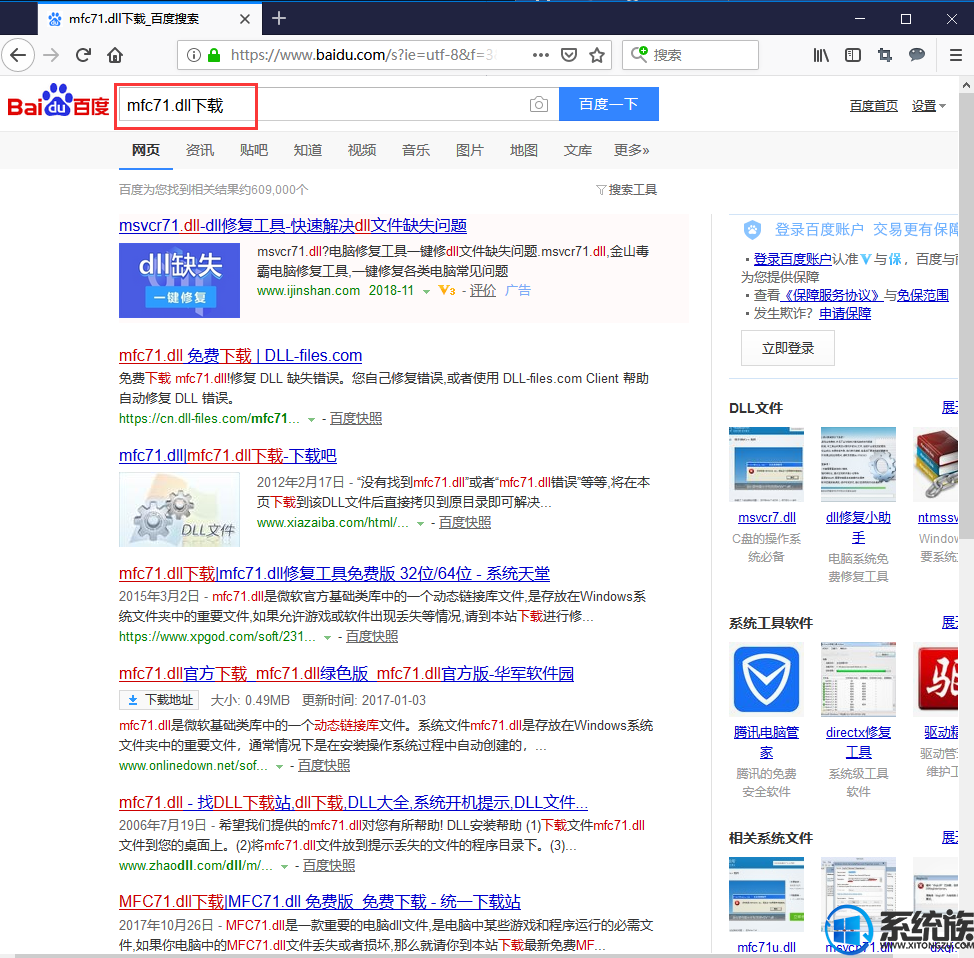
Task: Switch to the 地图 tab
Action: (x=524, y=150)
